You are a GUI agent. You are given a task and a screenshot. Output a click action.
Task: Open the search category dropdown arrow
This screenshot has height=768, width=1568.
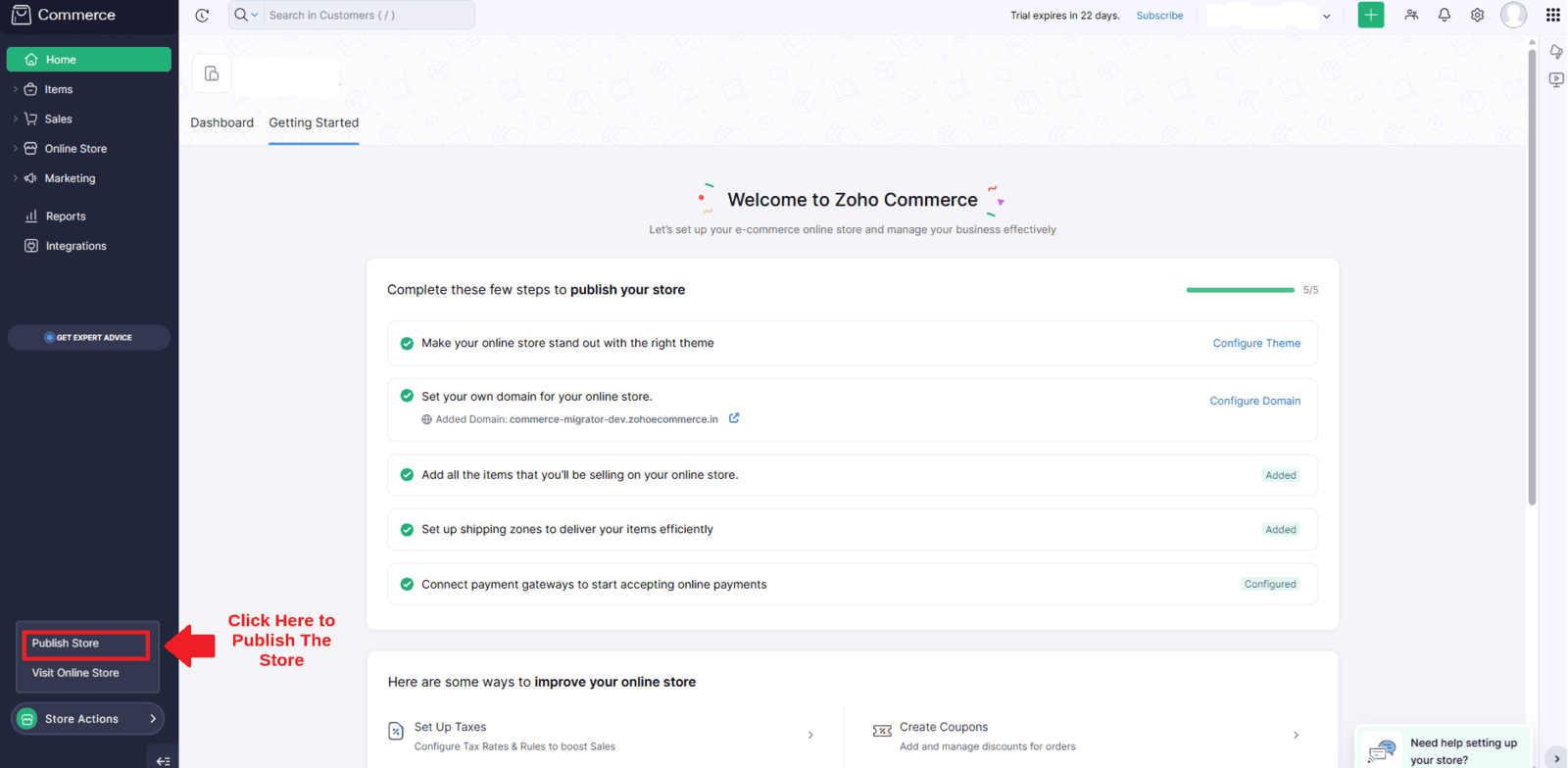[255, 15]
